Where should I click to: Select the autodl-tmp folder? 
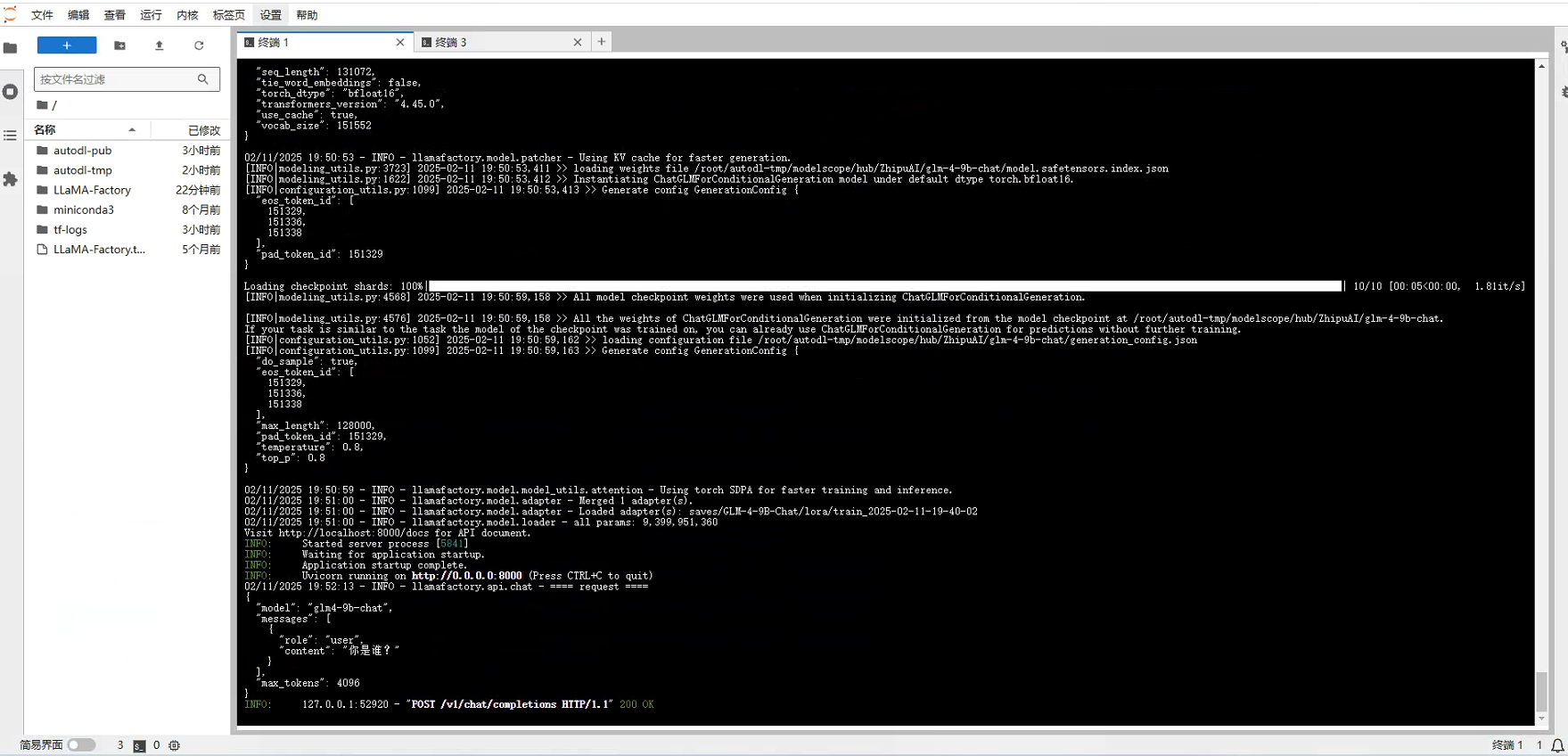point(127,170)
